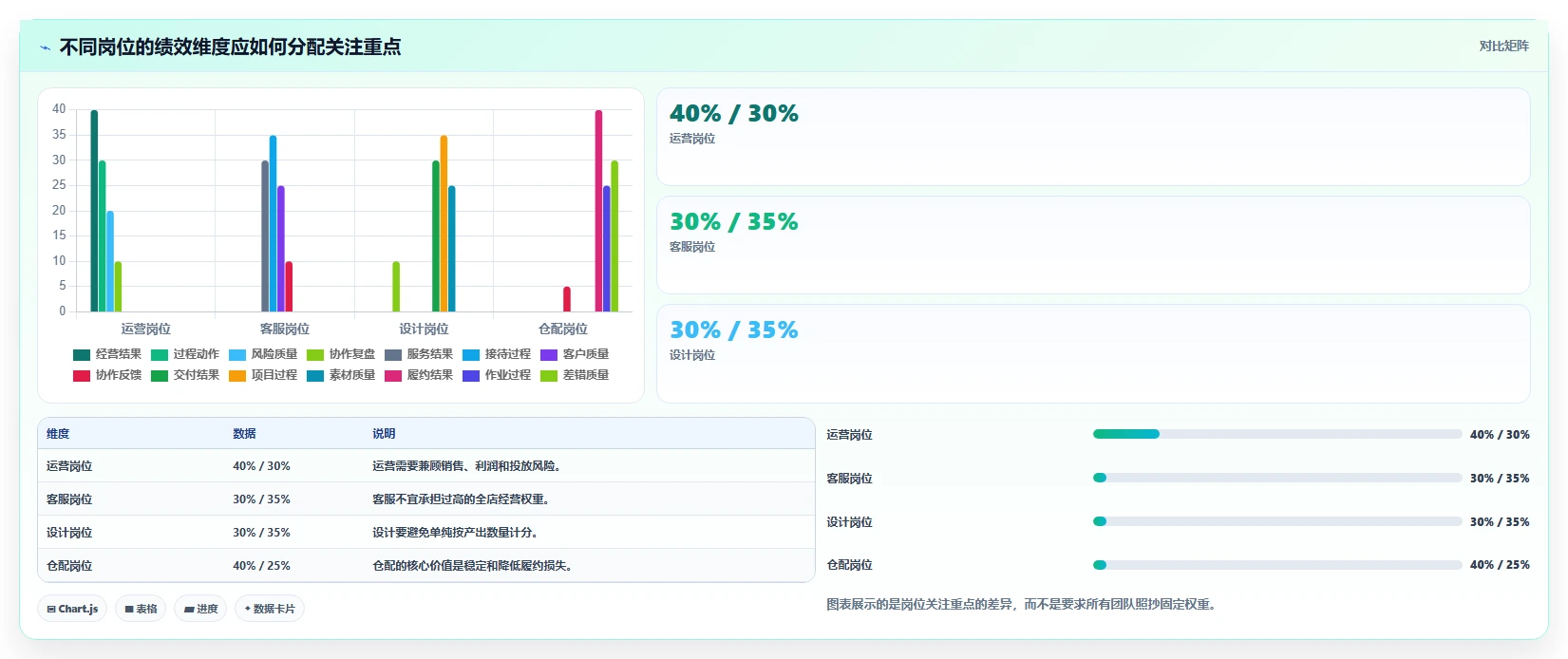1568x659 pixels.
Task: Toggle the 协作复盘 legend item
Action: pyautogui.click(x=341, y=354)
